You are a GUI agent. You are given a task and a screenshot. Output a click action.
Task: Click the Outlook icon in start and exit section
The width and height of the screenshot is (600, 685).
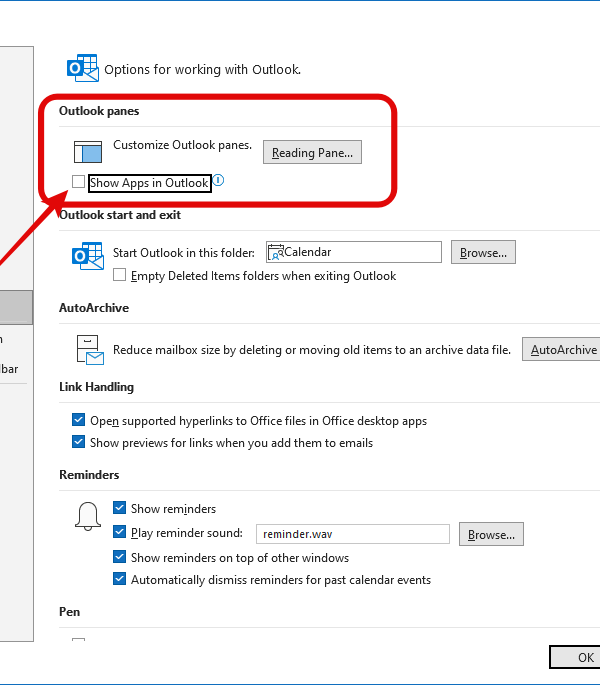pos(88,256)
